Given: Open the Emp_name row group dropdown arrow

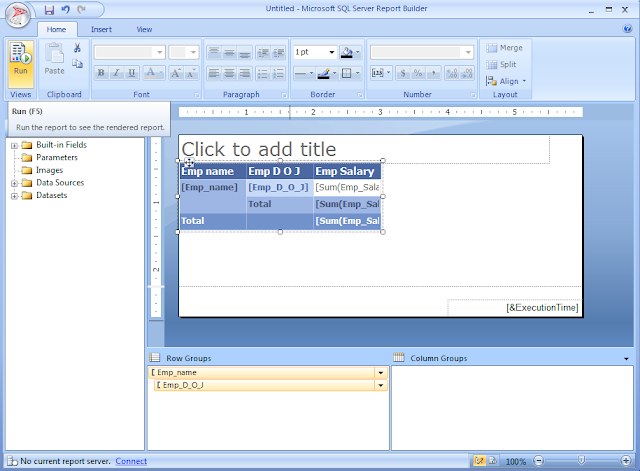Looking at the screenshot, I should 380,373.
